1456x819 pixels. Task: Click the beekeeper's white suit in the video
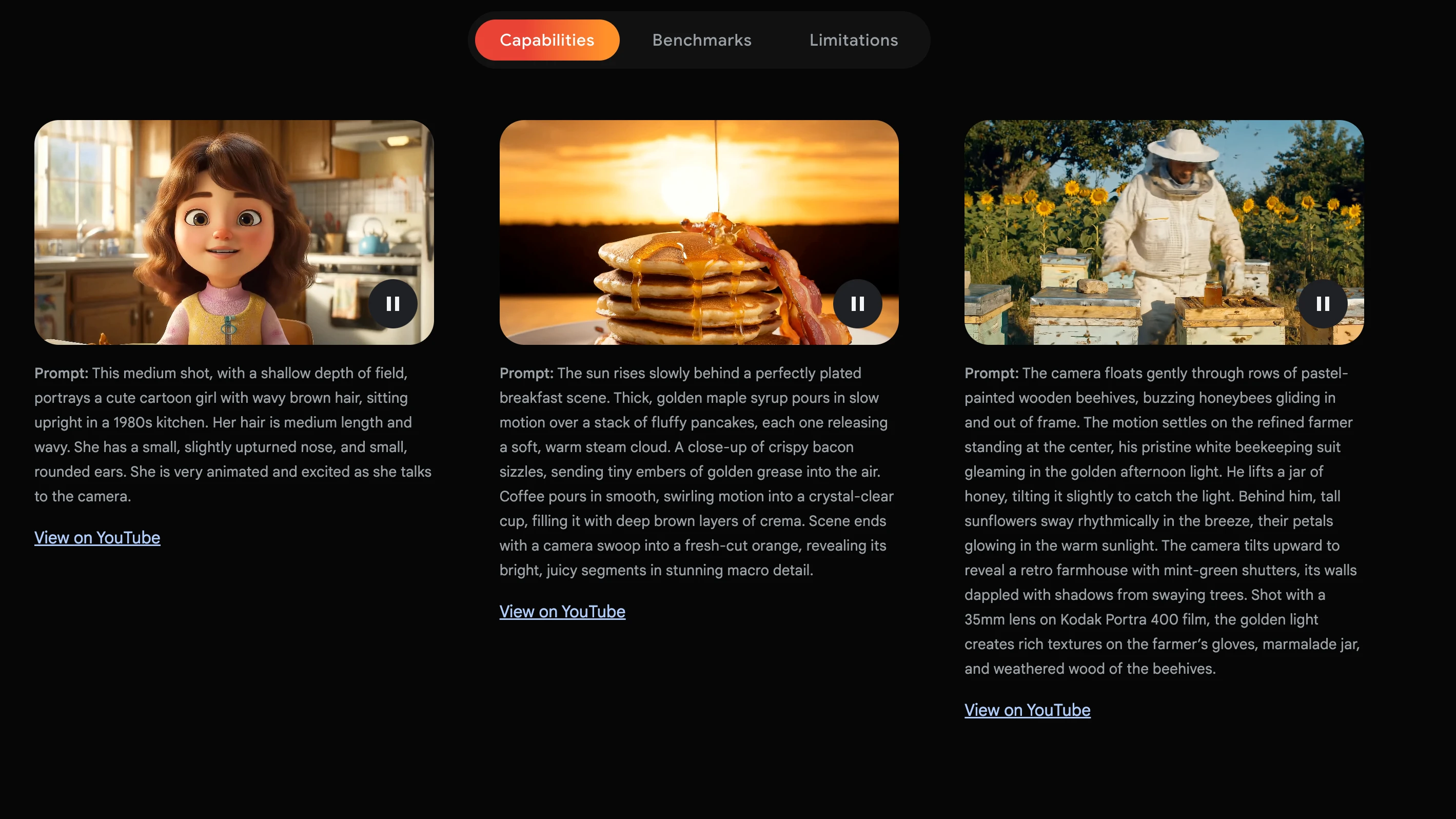point(1173,243)
